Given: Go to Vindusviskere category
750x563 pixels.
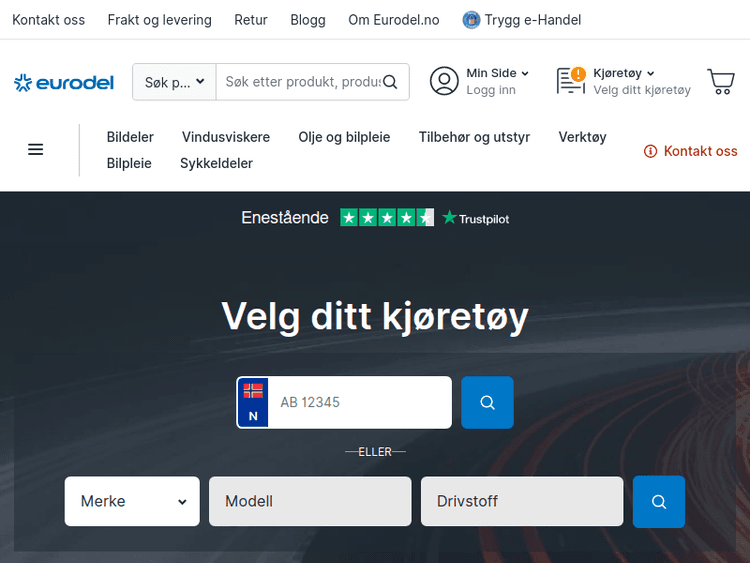Looking at the screenshot, I should [226, 137].
